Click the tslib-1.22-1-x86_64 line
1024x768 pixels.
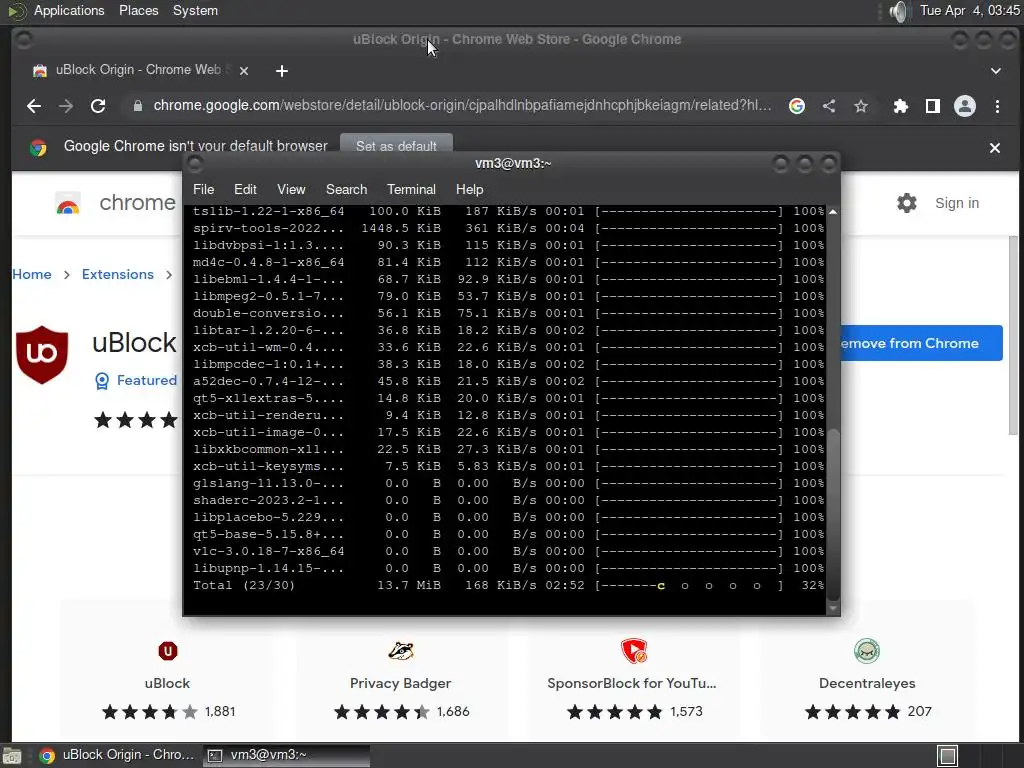tap(508, 212)
